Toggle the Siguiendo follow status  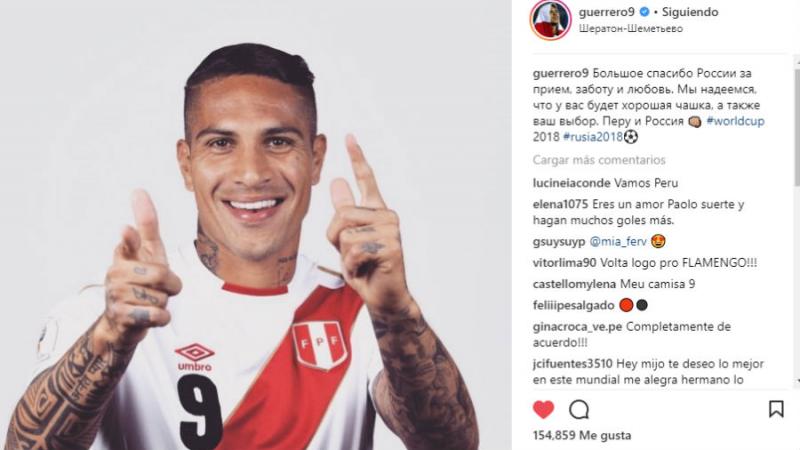[x=690, y=12]
